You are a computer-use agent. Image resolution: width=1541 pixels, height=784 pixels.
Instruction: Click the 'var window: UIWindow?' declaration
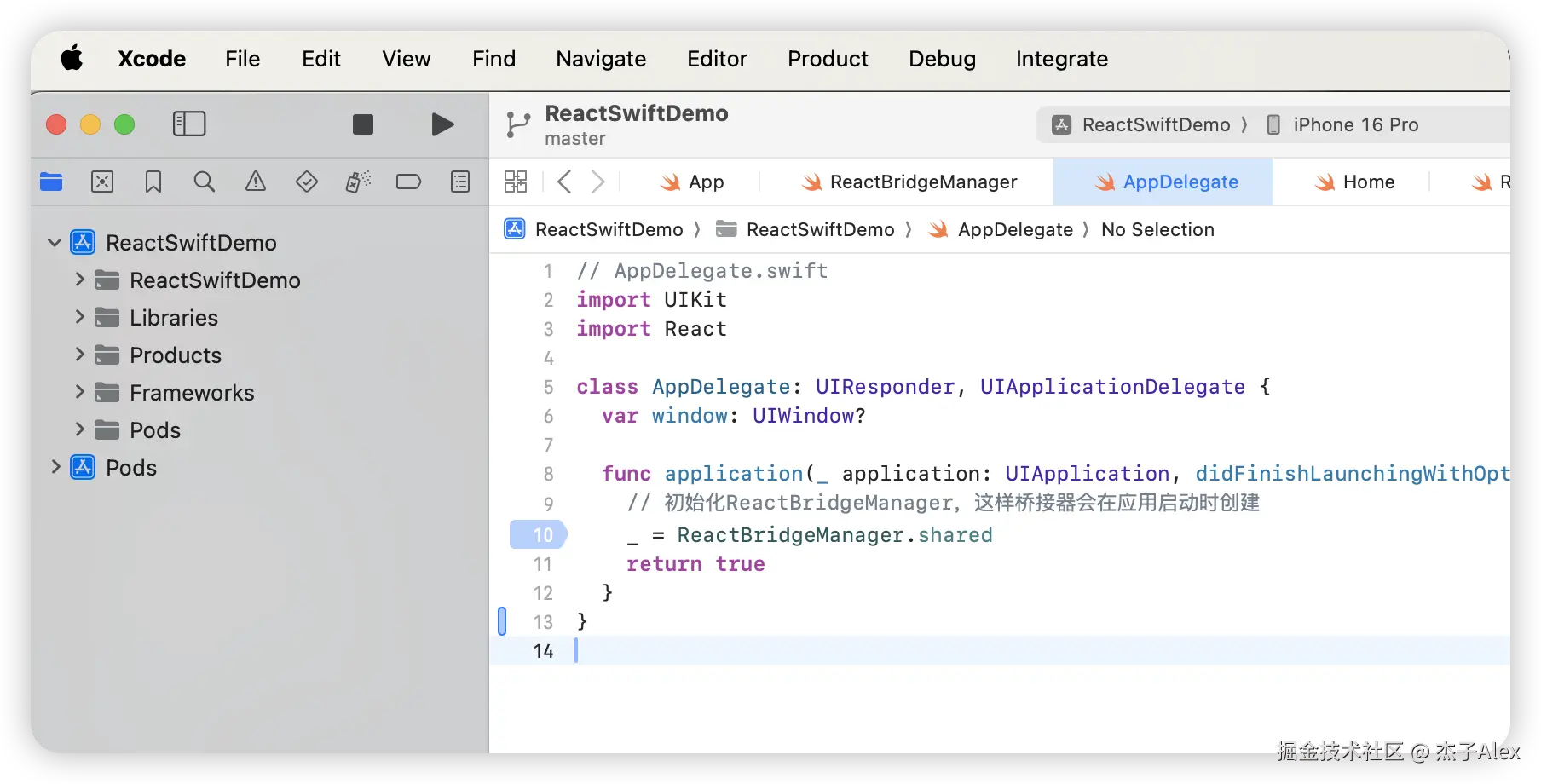click(733, 416)
